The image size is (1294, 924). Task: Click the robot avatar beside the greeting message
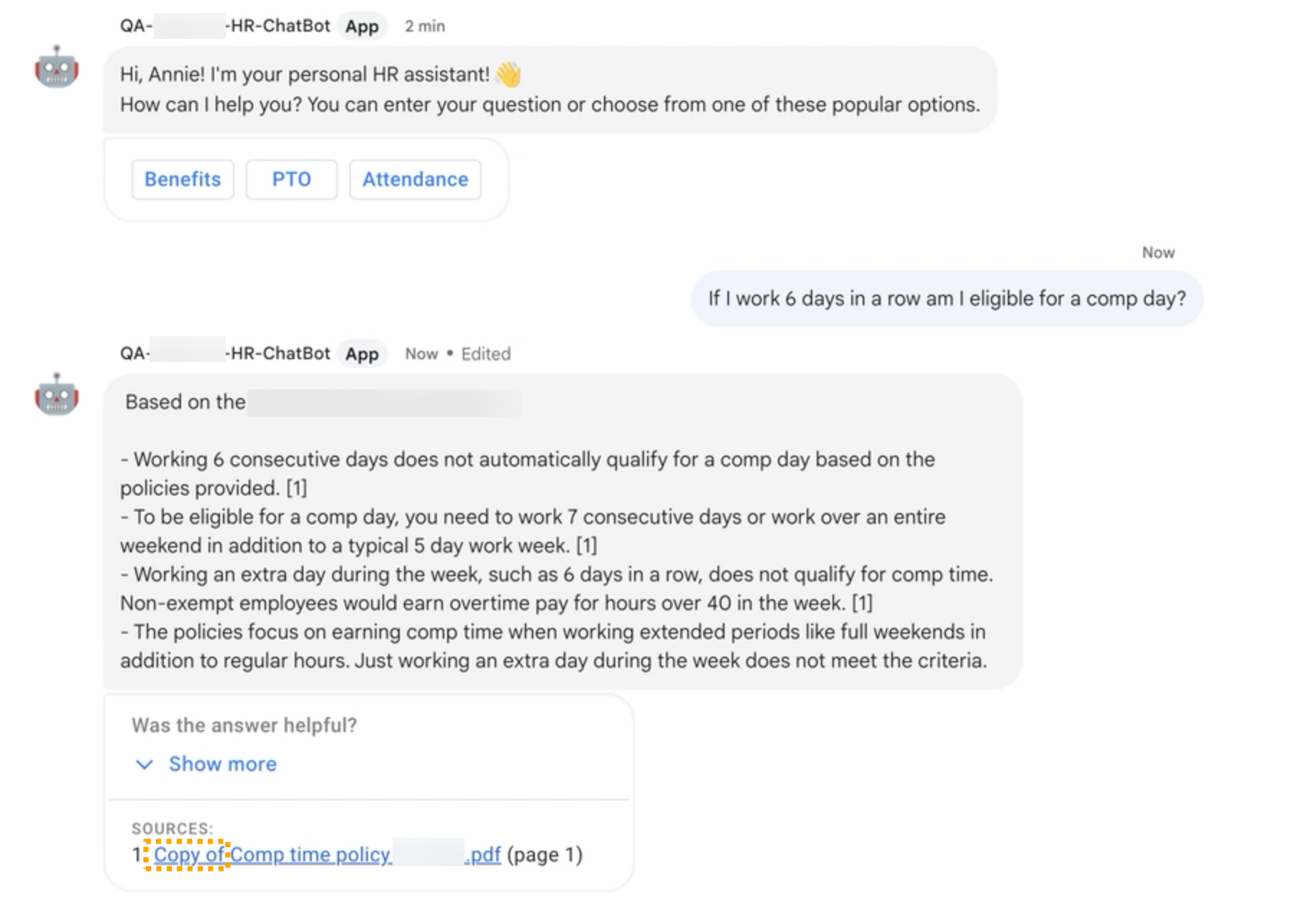click(x=56, y=68)
